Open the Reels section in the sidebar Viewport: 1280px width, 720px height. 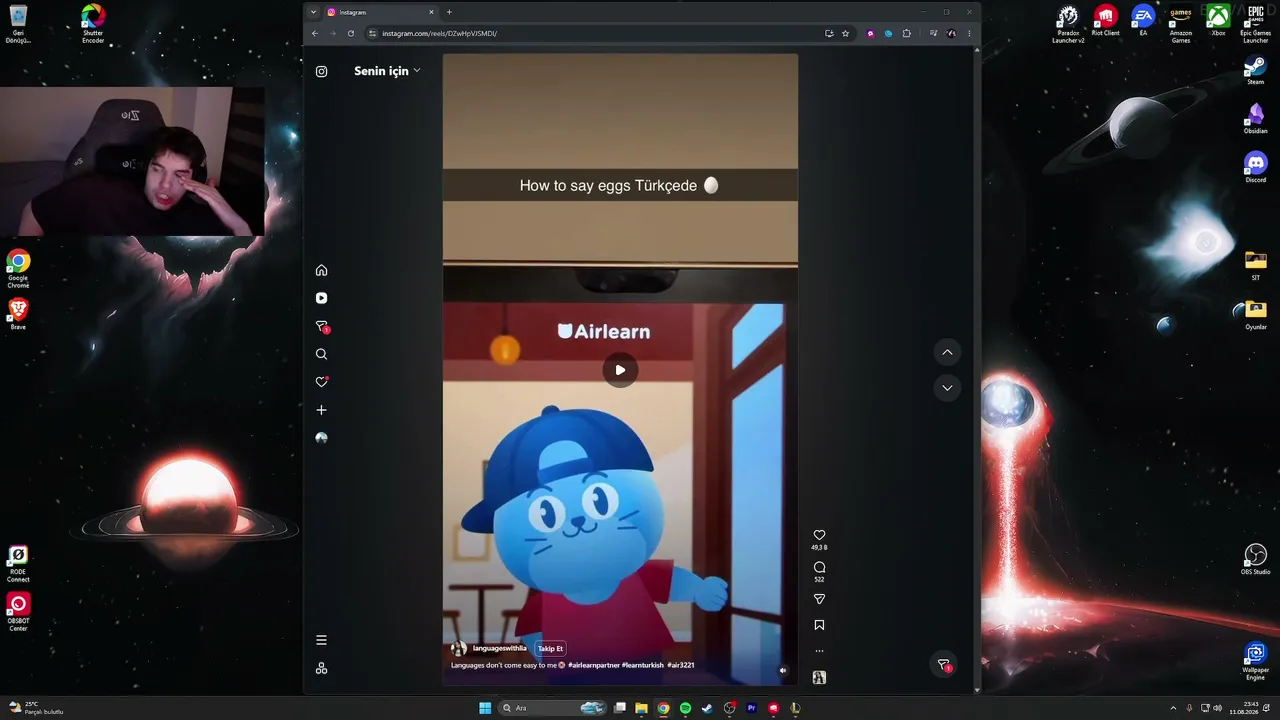(321, 298)
